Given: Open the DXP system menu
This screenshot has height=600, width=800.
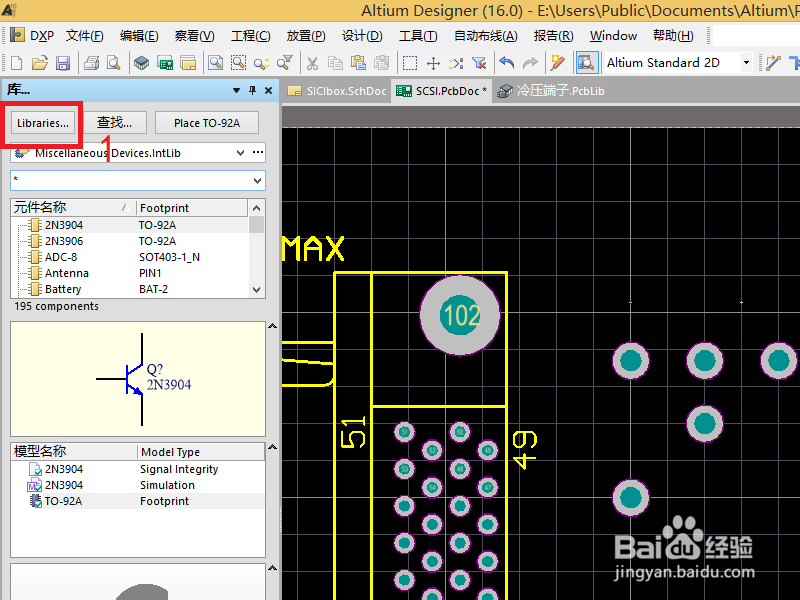Looking at the screenshot, I should [x=33, y=35].
